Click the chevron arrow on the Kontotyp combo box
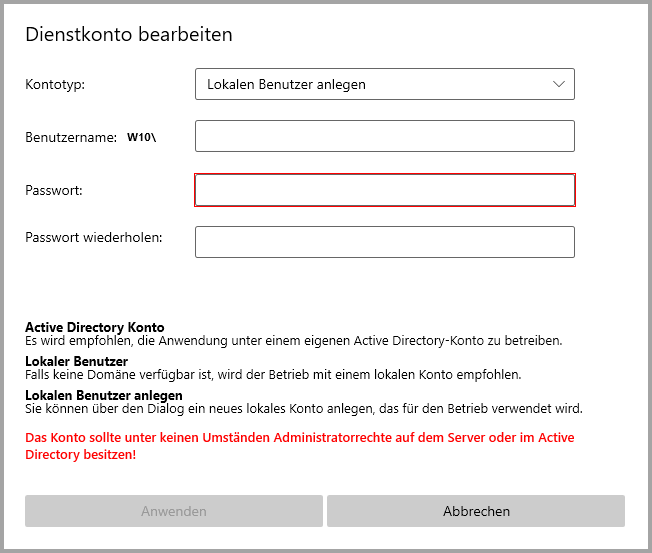Viewport: 652px width, 553px height. click(x=559, y=85)
